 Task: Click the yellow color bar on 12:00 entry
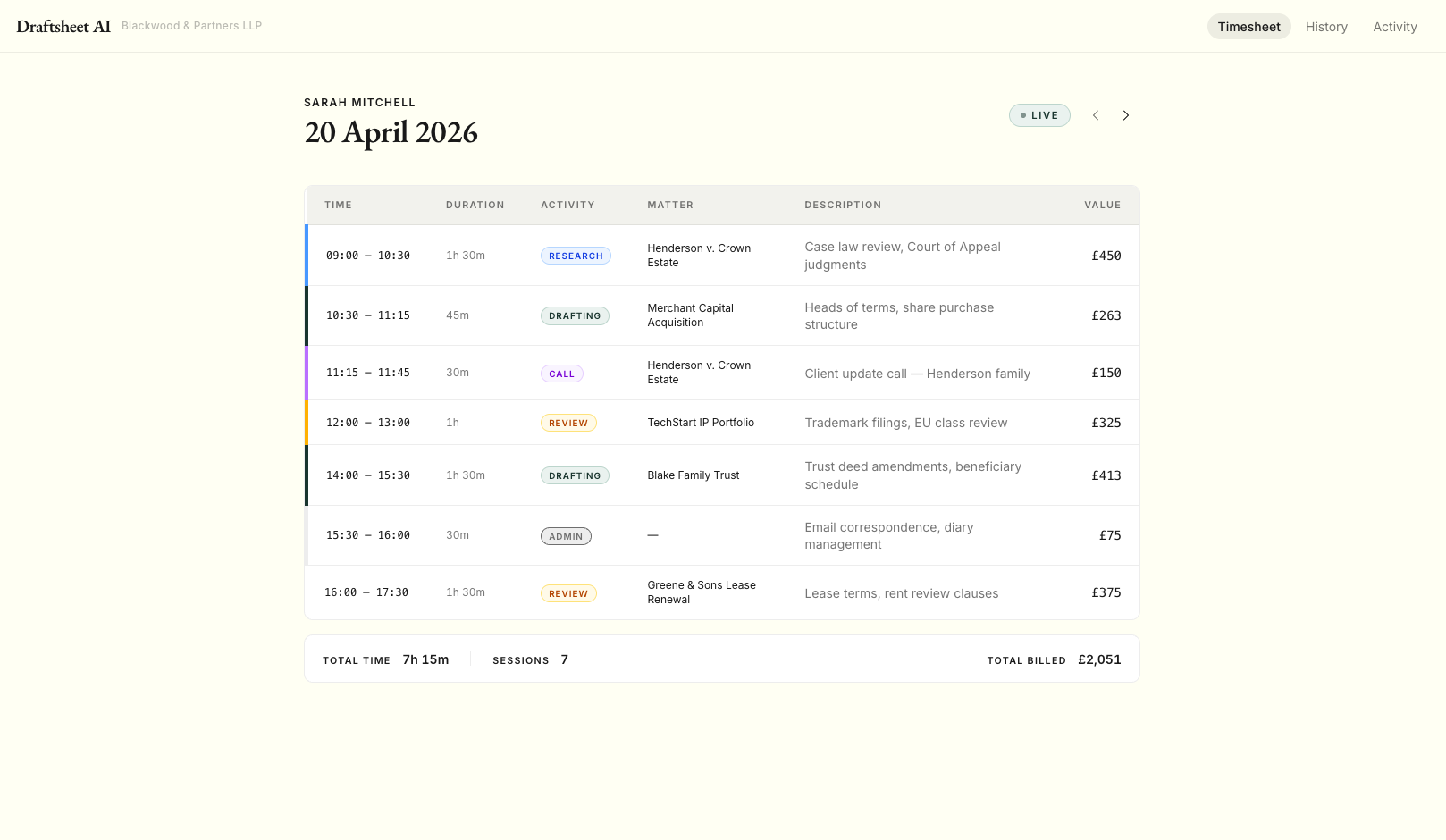click(x=307, y=423)
